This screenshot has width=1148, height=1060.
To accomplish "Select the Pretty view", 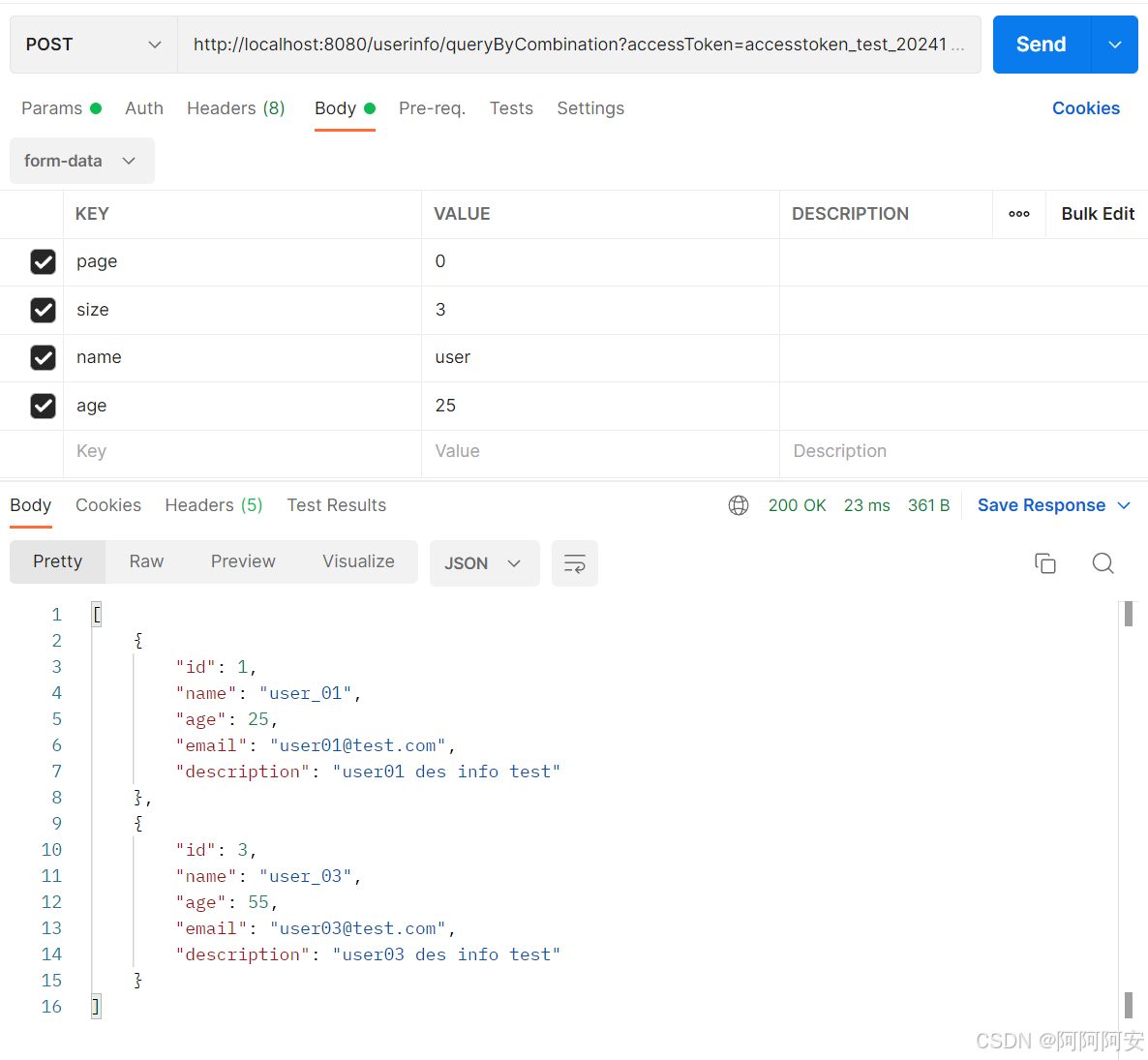I will (x=58, y=561).
